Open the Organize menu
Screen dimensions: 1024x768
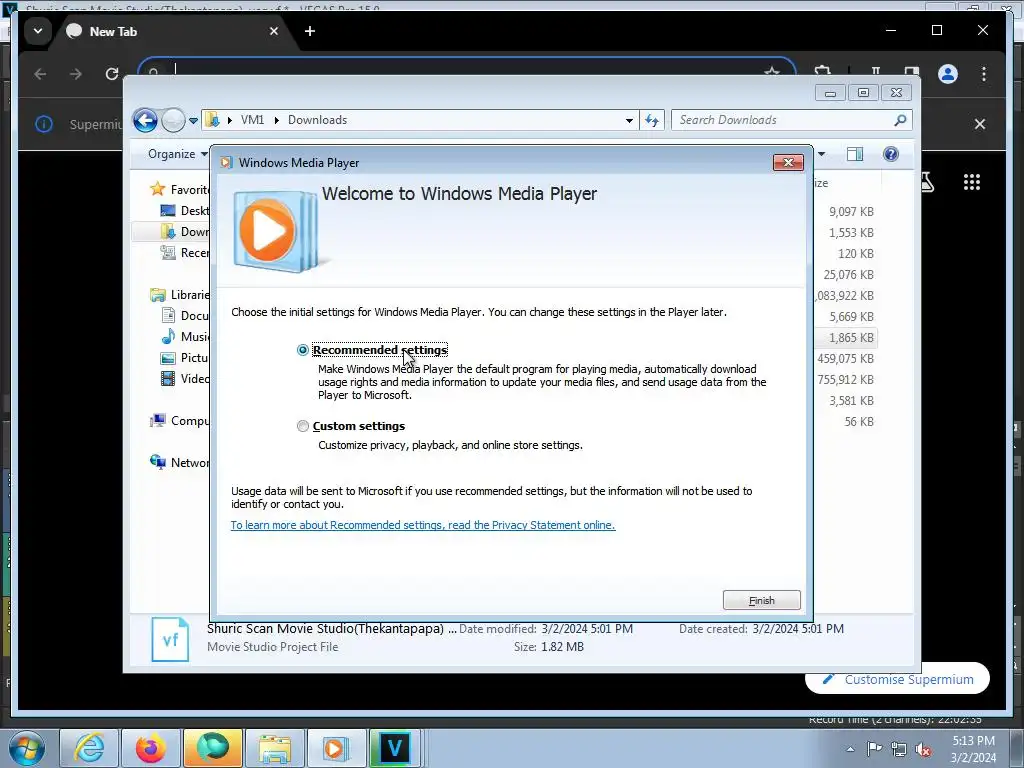click(177, 154)
